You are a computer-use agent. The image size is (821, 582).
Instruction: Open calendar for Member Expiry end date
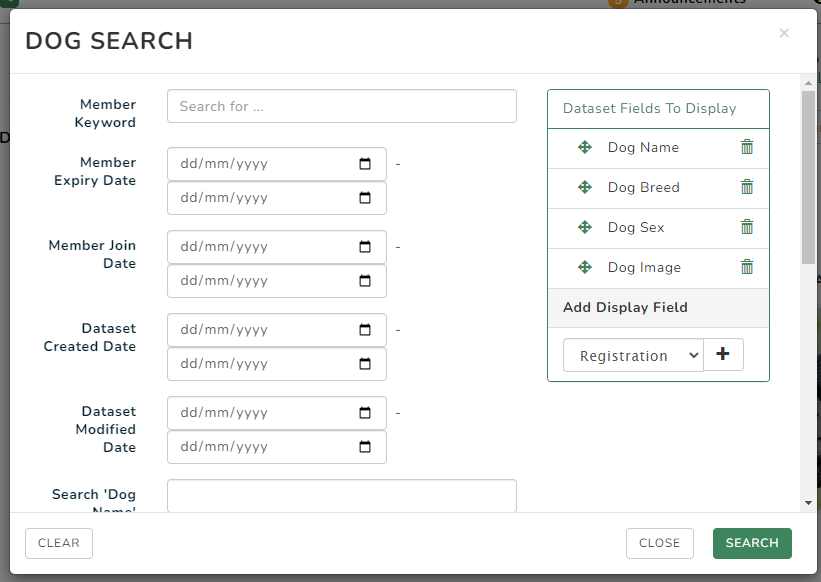pos(365,198)
